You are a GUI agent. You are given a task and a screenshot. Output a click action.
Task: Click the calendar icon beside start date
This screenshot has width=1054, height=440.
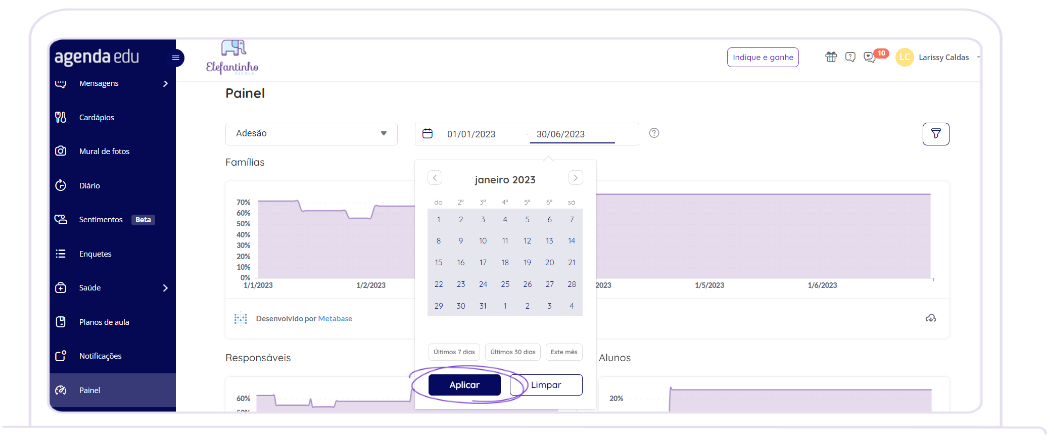[x=428, y=133]
